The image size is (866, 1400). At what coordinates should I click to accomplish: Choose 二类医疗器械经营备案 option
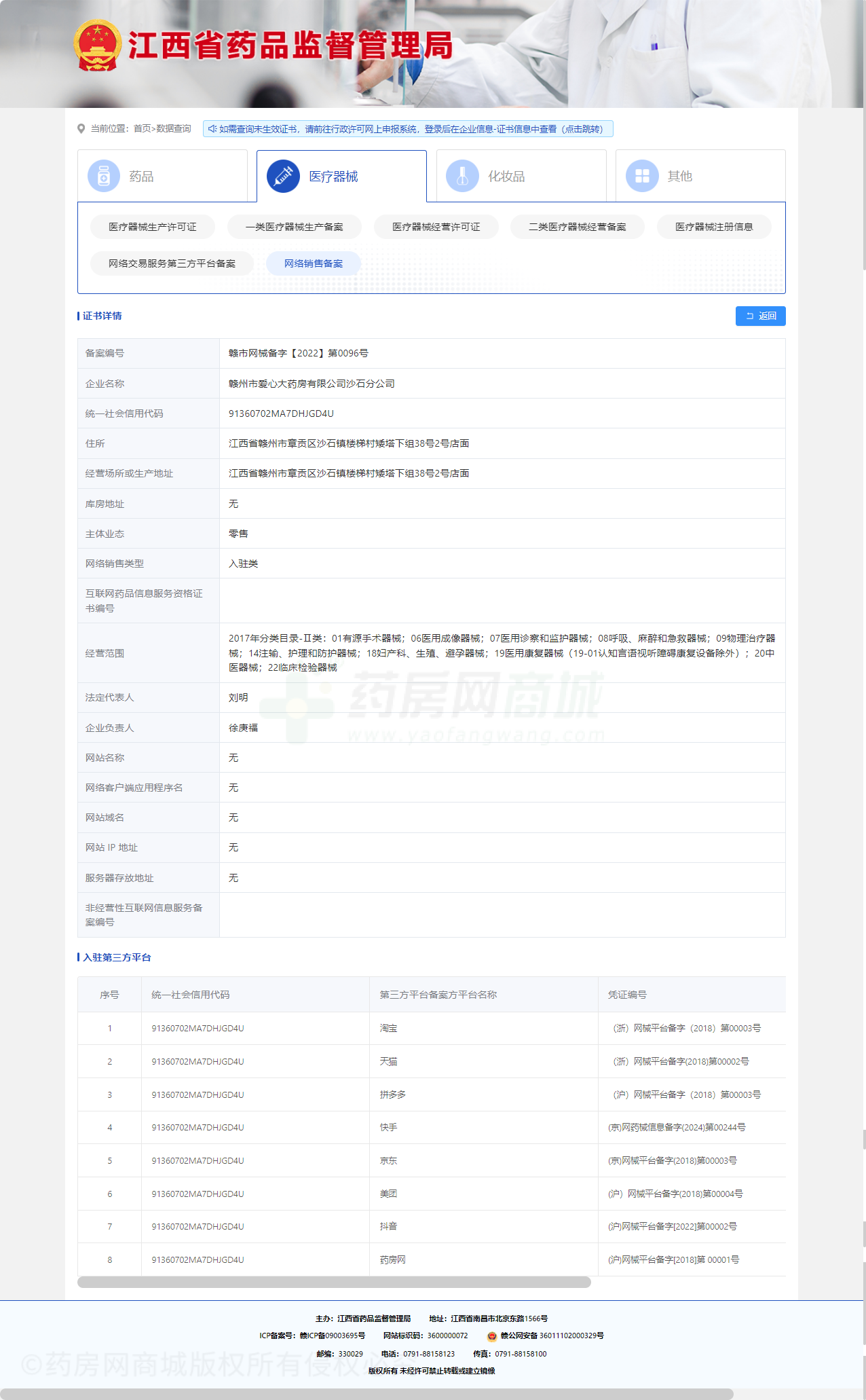pos(577,227)
